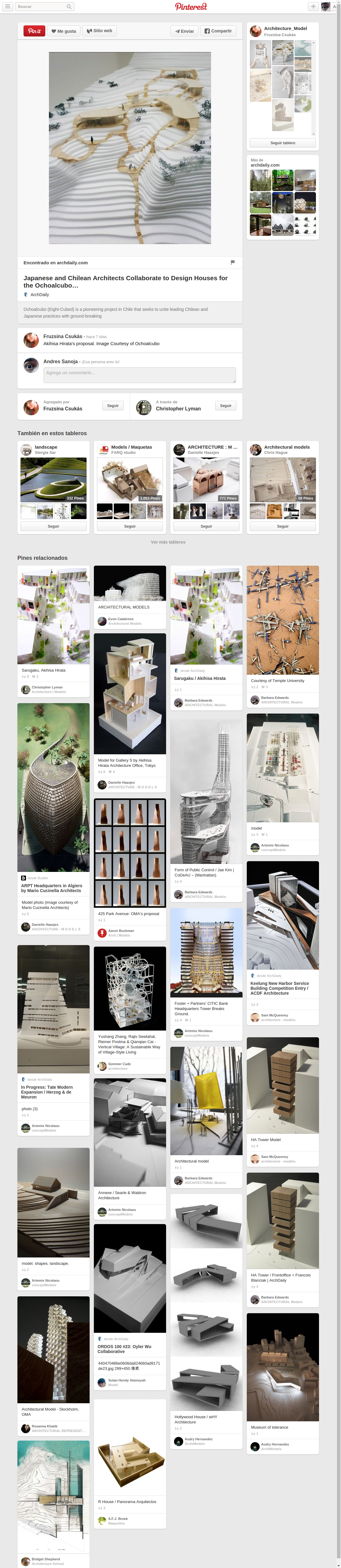Follow Christopher Lyman with Seguir

point(225,405)
